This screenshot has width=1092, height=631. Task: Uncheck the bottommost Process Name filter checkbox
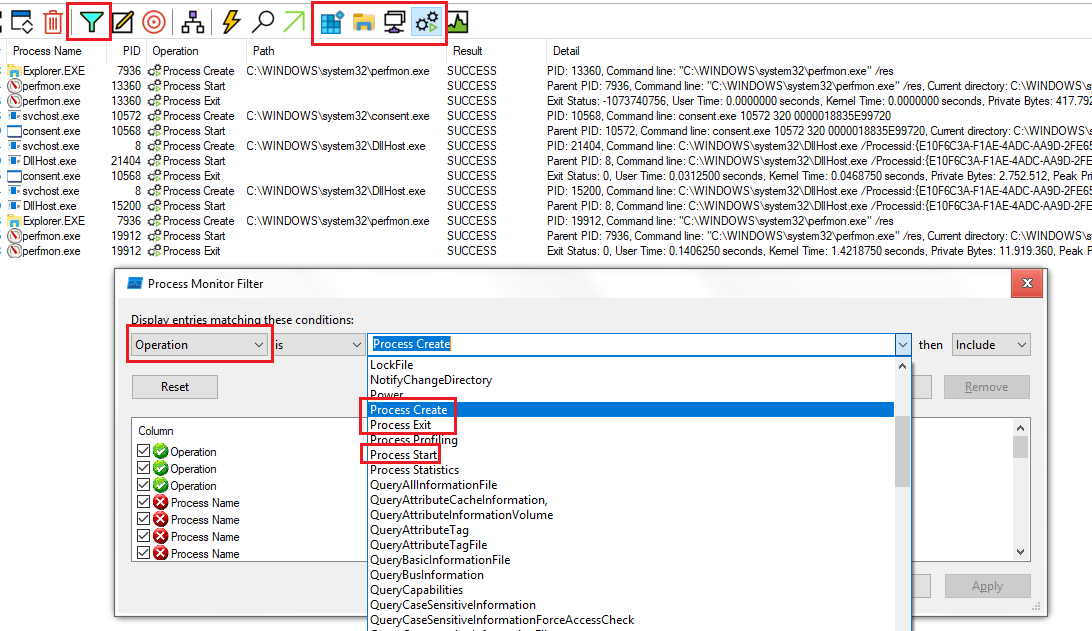point(143,553)
